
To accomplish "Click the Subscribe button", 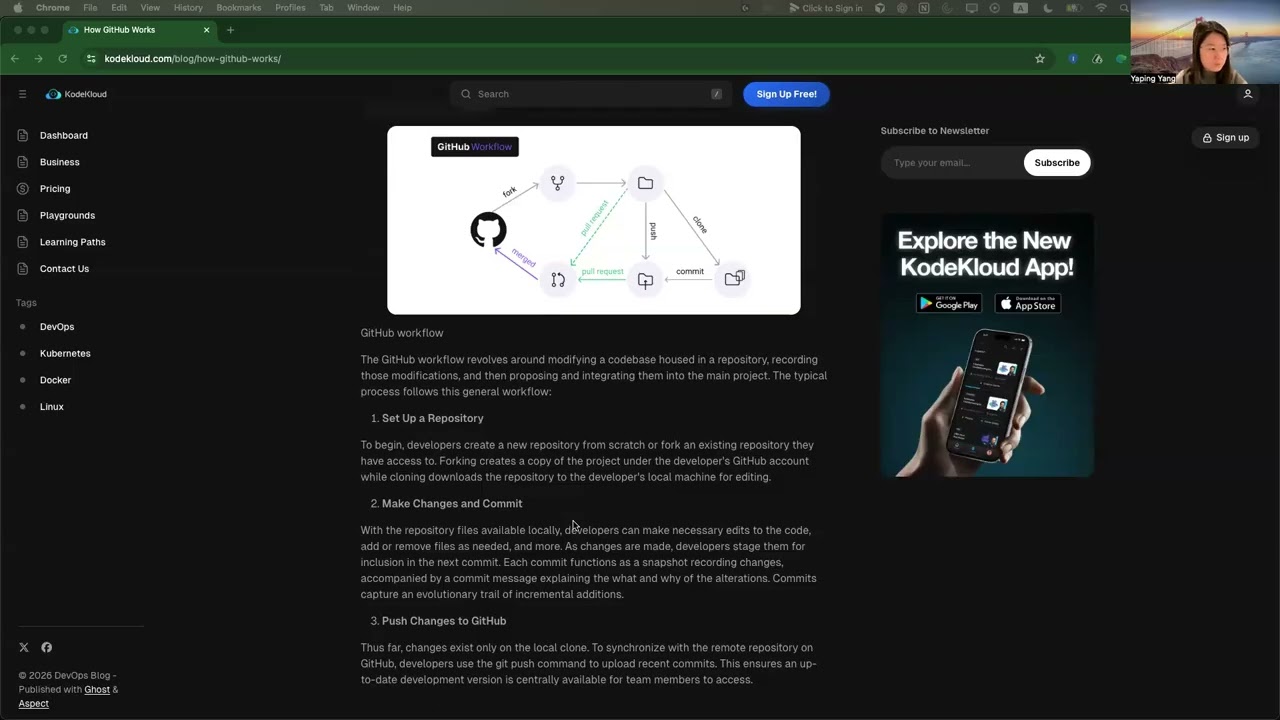I will tap(1057, 163).
